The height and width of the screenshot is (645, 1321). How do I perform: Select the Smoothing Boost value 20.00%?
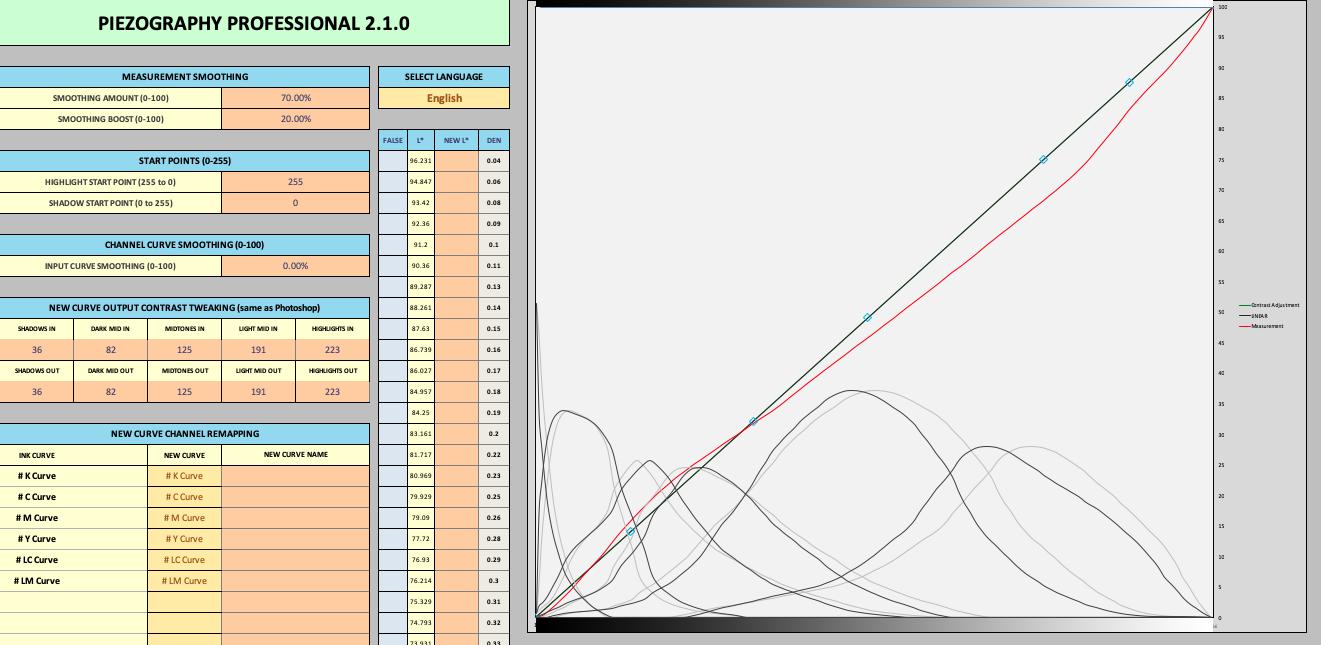[295, 119]
